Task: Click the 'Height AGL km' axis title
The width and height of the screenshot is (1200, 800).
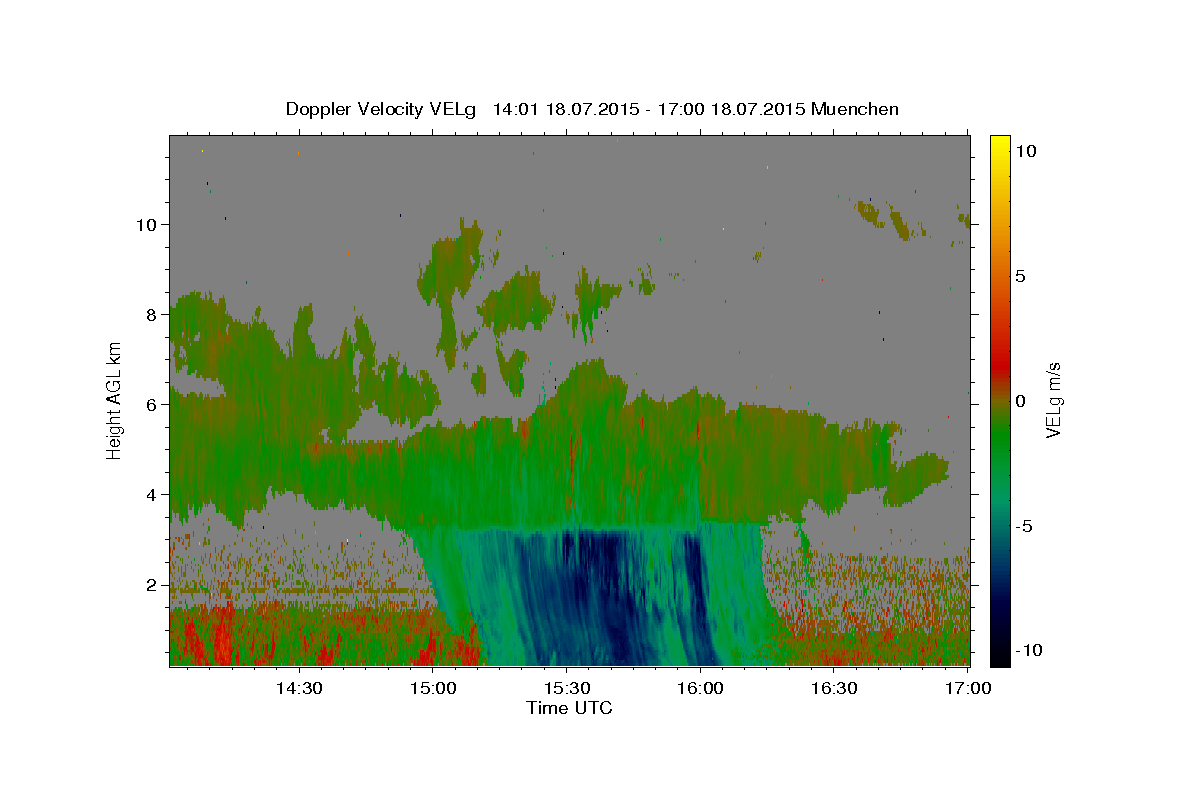Action: point(115,400)
